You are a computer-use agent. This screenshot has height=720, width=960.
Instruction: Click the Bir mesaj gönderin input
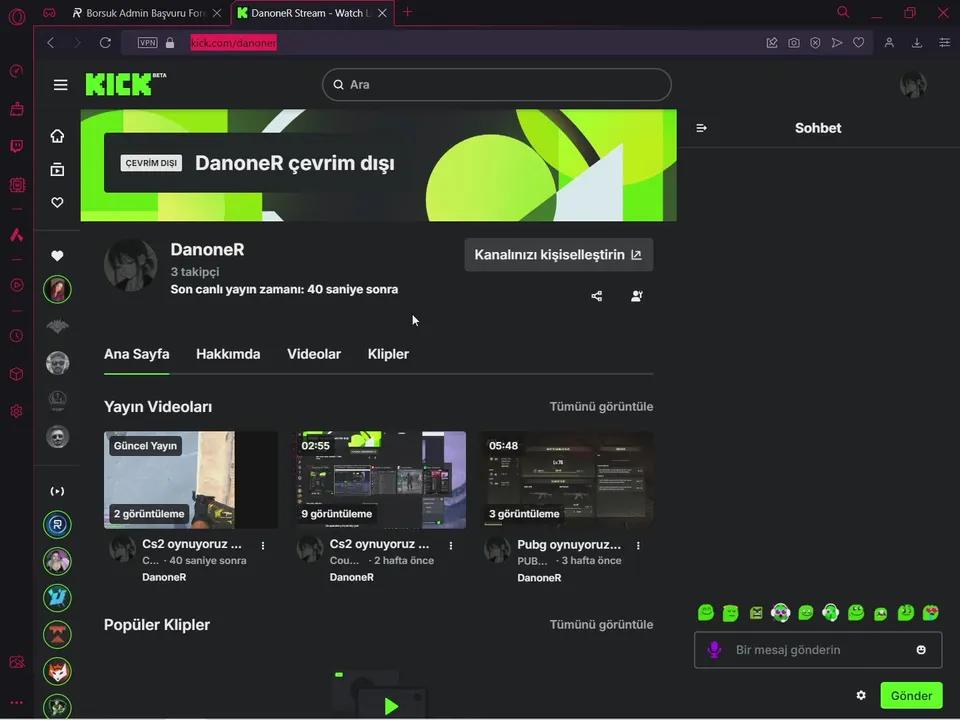coord(818,650)
